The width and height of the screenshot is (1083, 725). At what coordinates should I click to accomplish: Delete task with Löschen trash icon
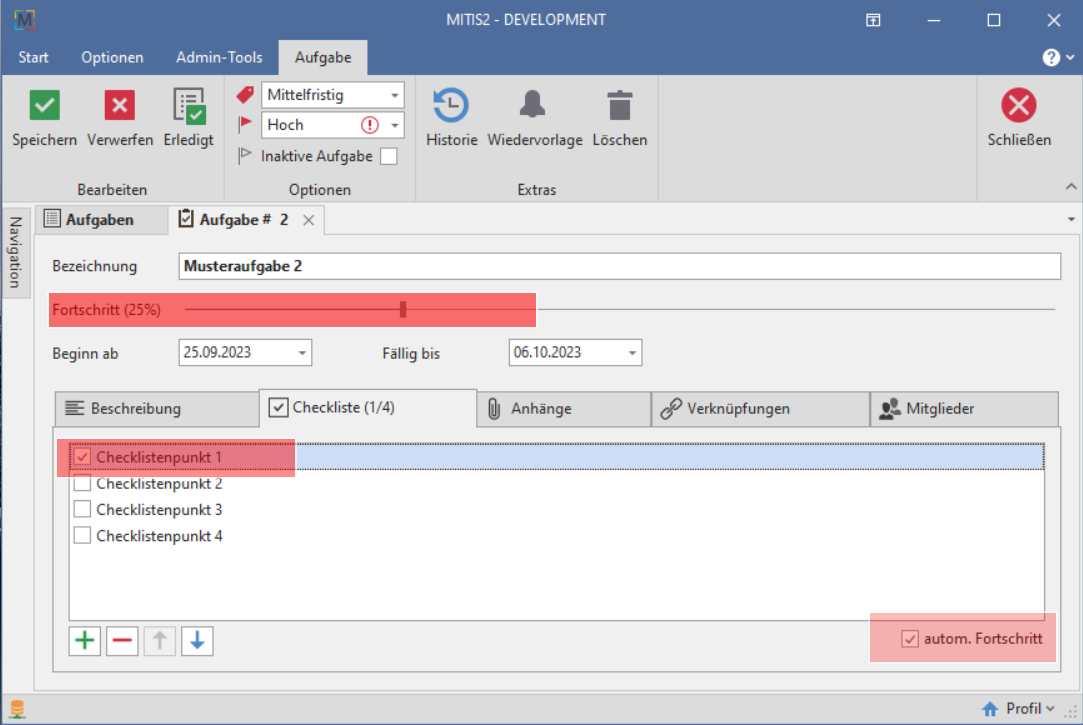[x=619, y=105]
